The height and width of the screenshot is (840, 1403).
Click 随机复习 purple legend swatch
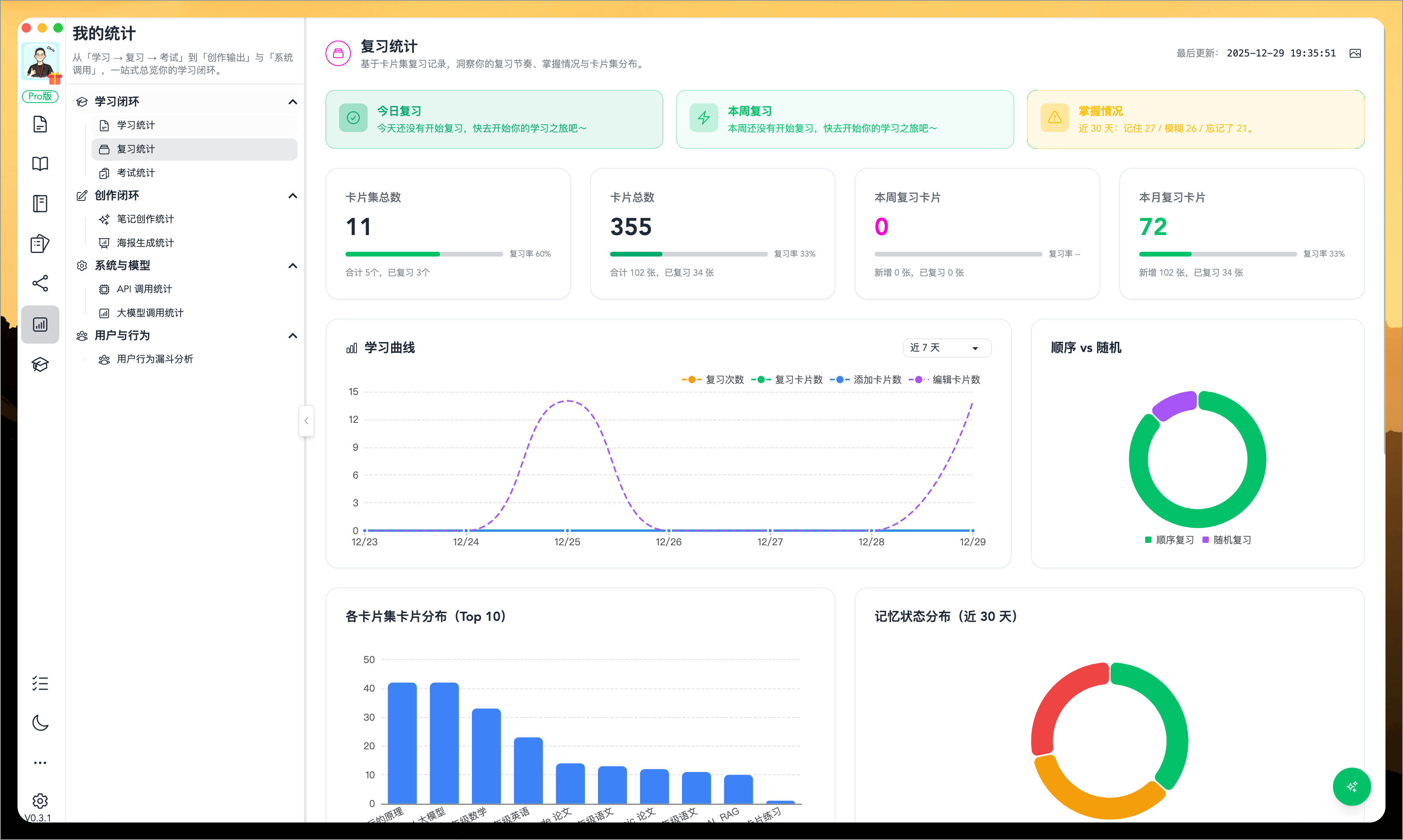[1205, 540]
